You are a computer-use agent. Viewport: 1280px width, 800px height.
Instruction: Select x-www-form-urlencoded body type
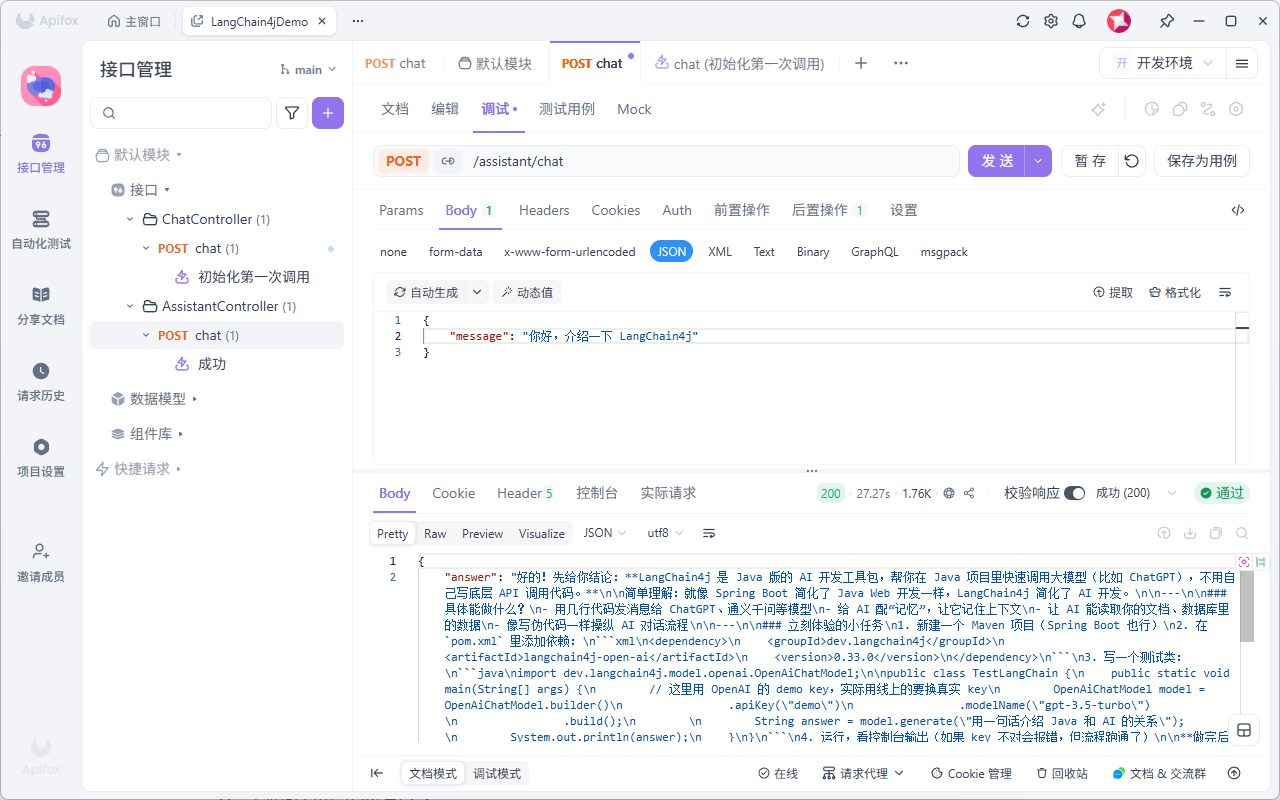click(x=570, y=252)
